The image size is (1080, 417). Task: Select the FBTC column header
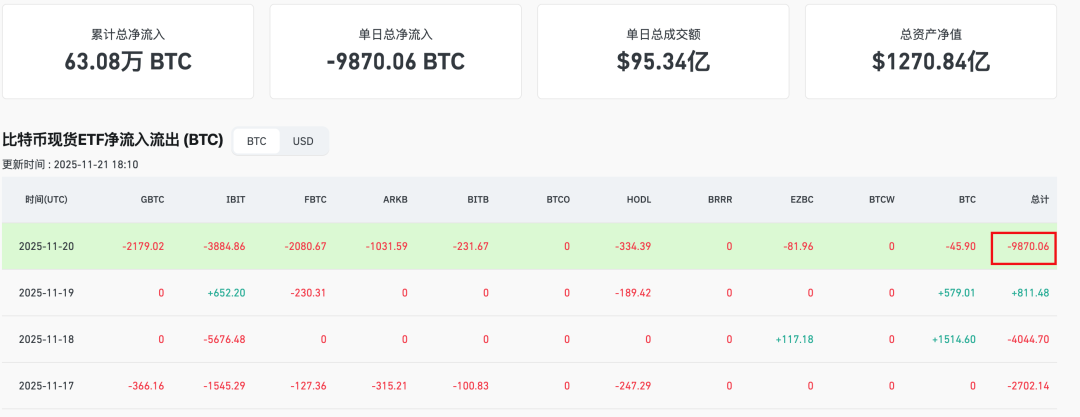[x=315, y=200]
